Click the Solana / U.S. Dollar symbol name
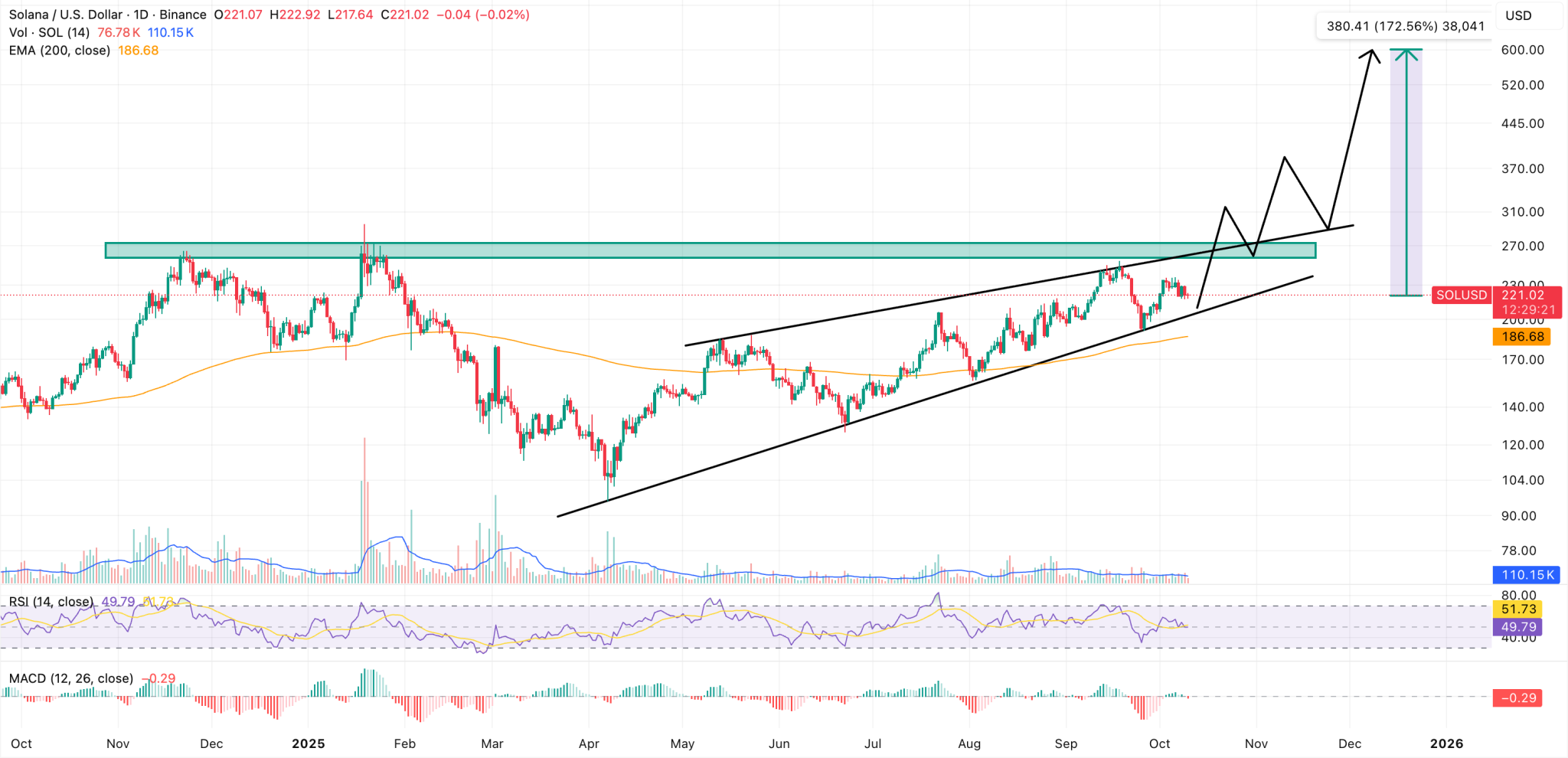 tap(65, 15)
